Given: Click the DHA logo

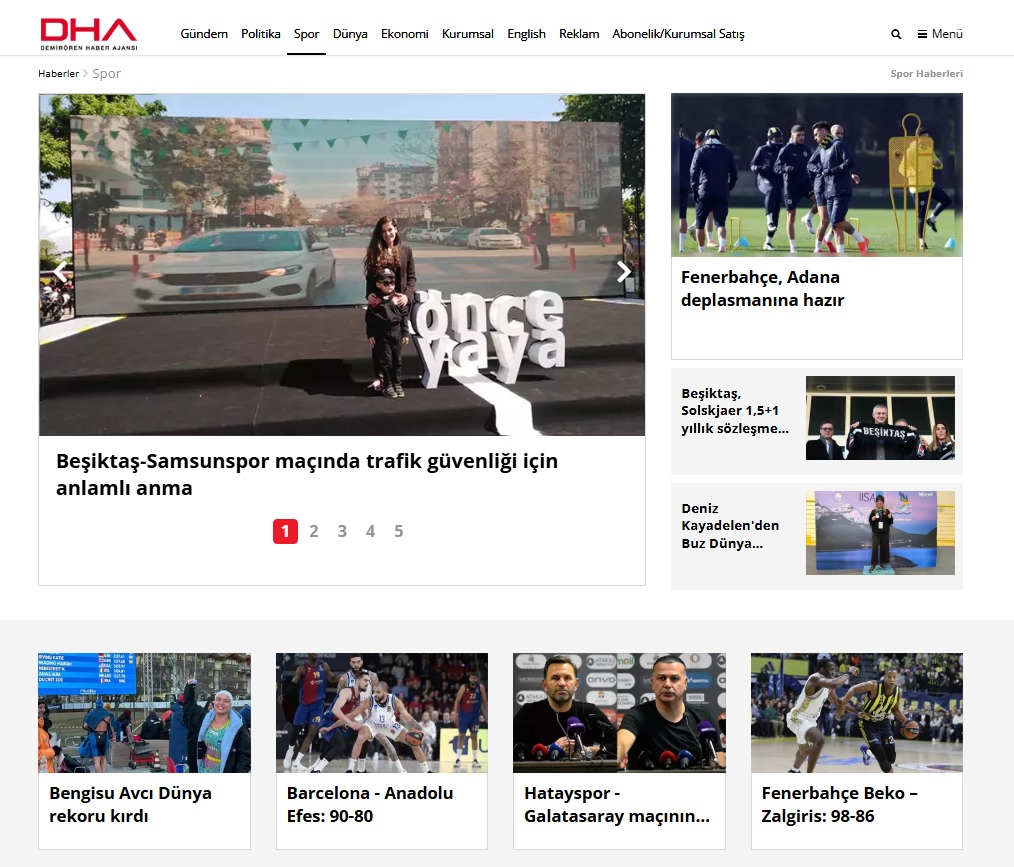Looking at the screenshot, I should point(89,34).
